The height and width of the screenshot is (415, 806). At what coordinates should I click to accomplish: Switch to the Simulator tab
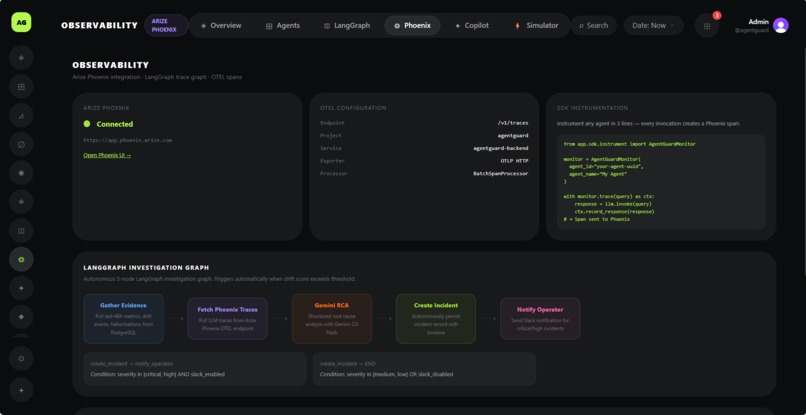537,26
